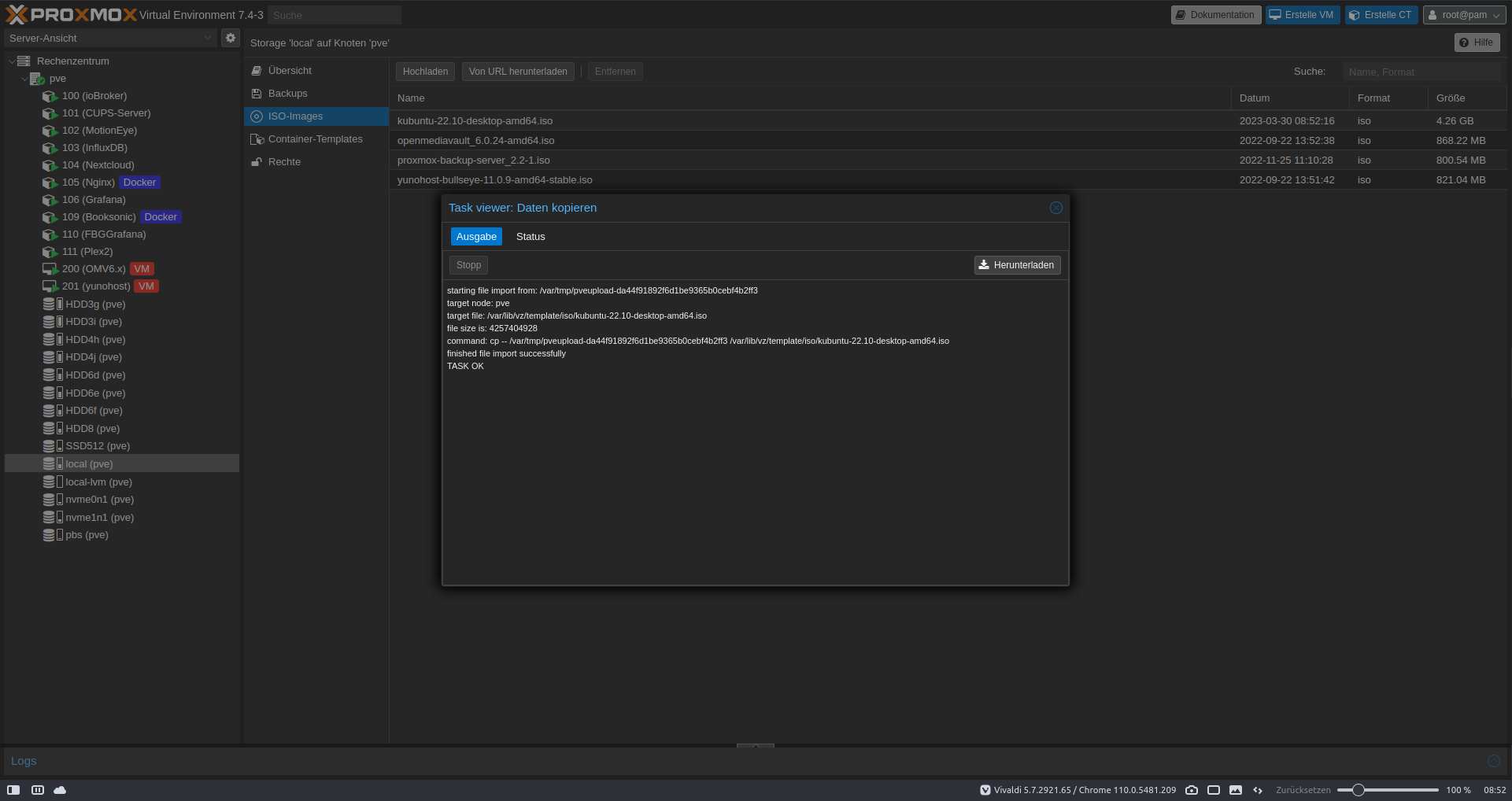Click the HDD3g storage icon
The width and height of the screenshot is (1512, 801).
tap(53, 305)
